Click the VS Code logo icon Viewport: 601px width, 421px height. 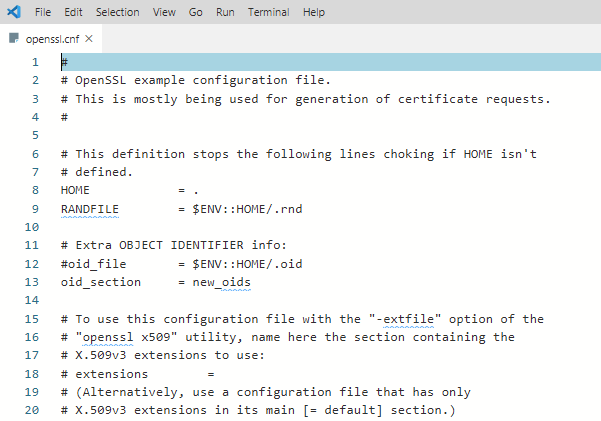tap(14, 12)
